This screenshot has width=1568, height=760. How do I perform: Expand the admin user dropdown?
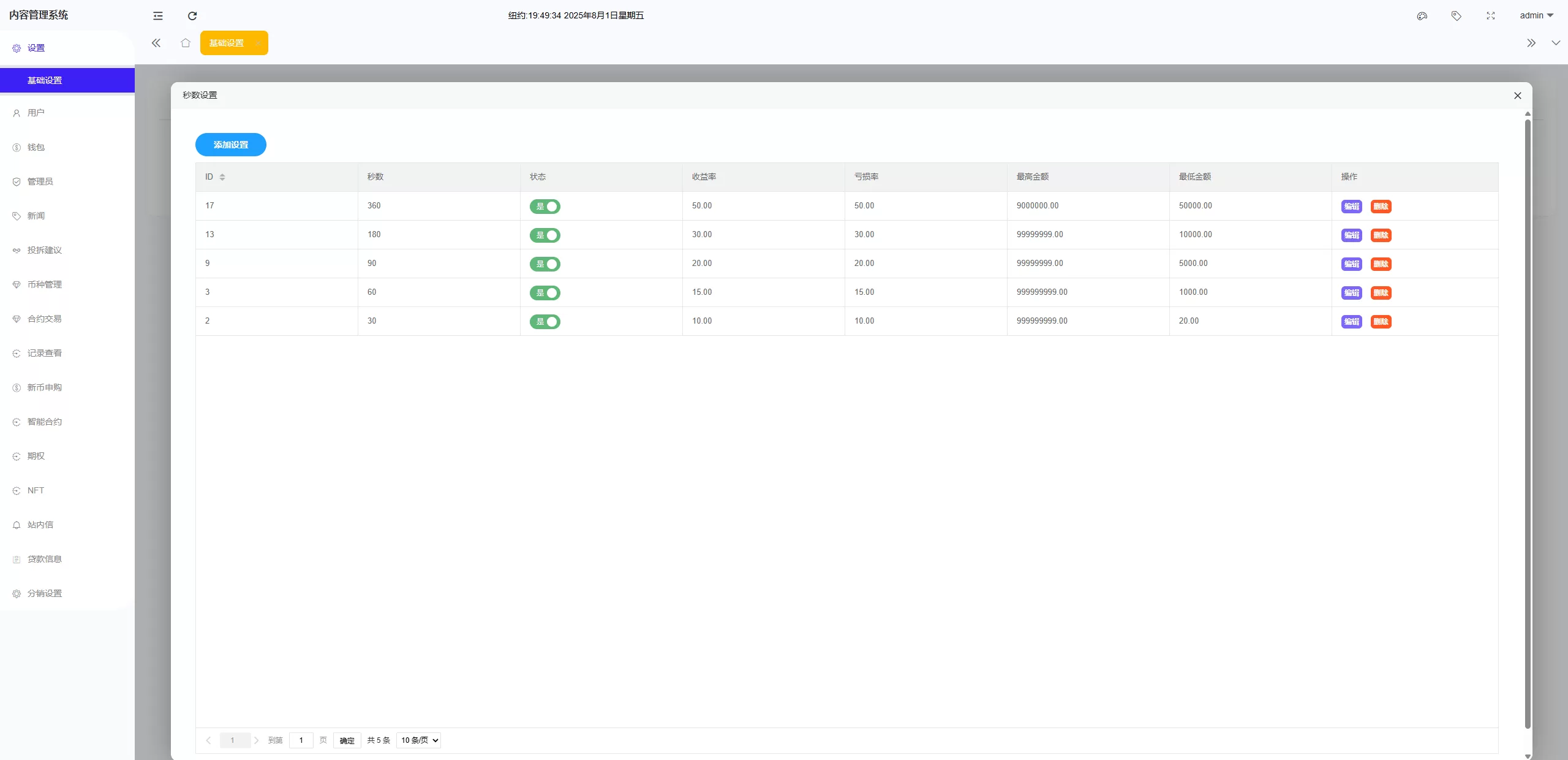(1536, 16)
